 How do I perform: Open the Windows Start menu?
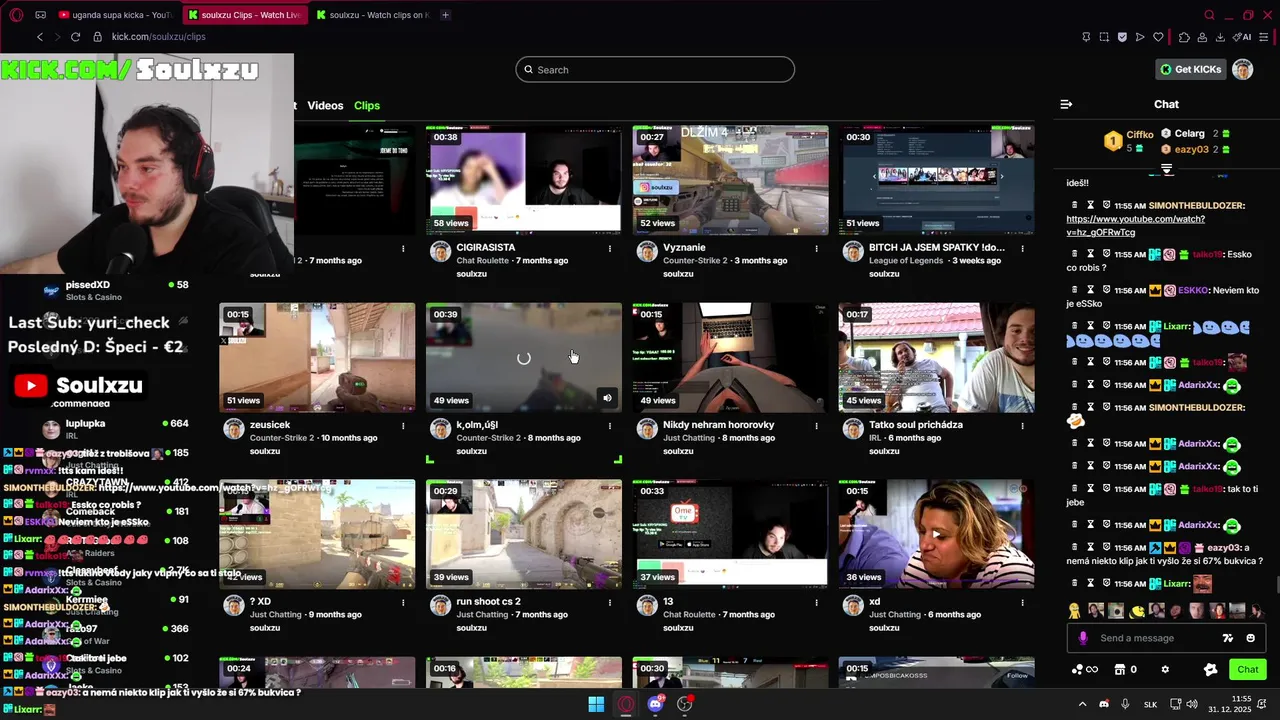596,704
